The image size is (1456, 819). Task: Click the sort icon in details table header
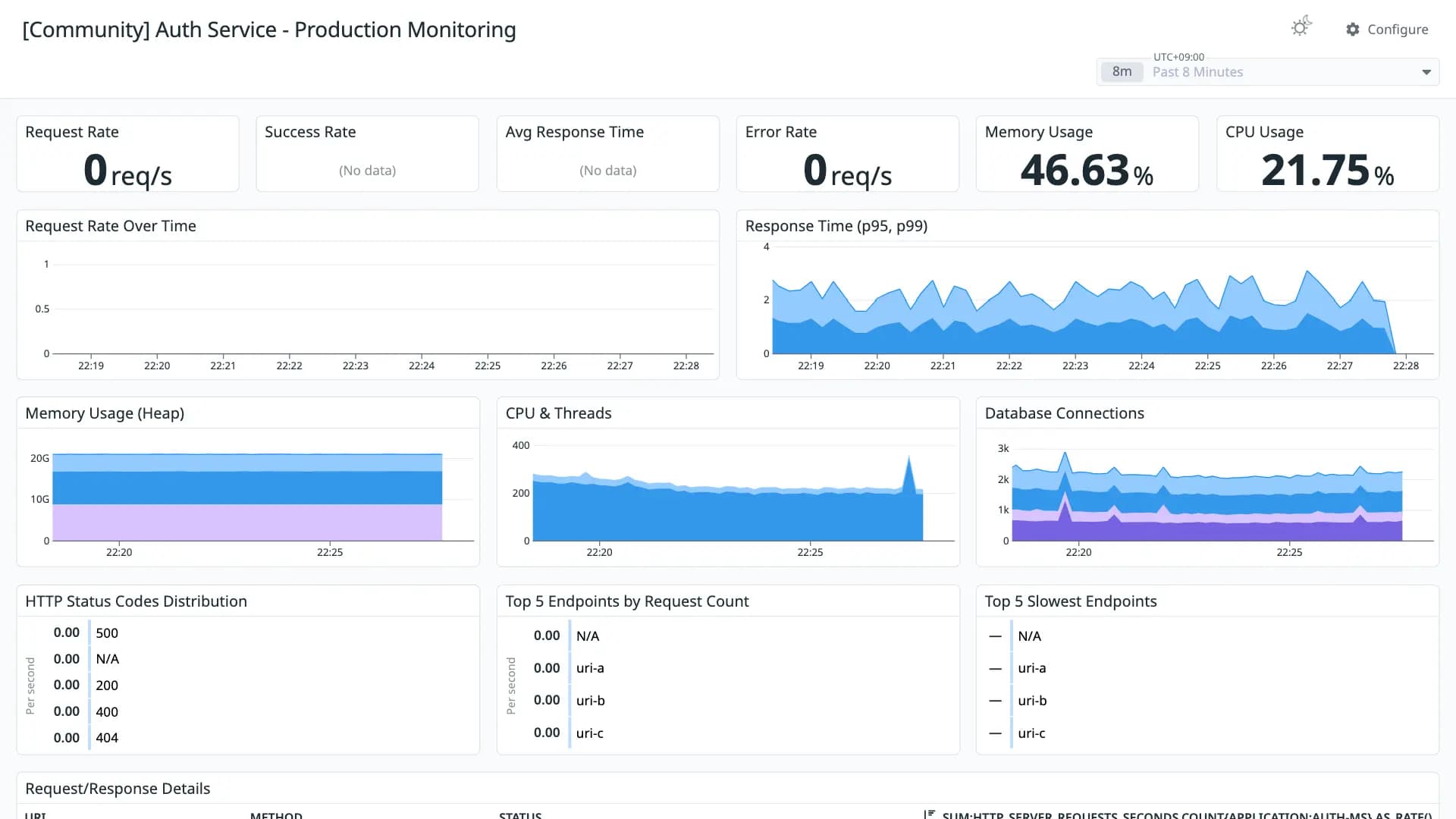[929, 814]
